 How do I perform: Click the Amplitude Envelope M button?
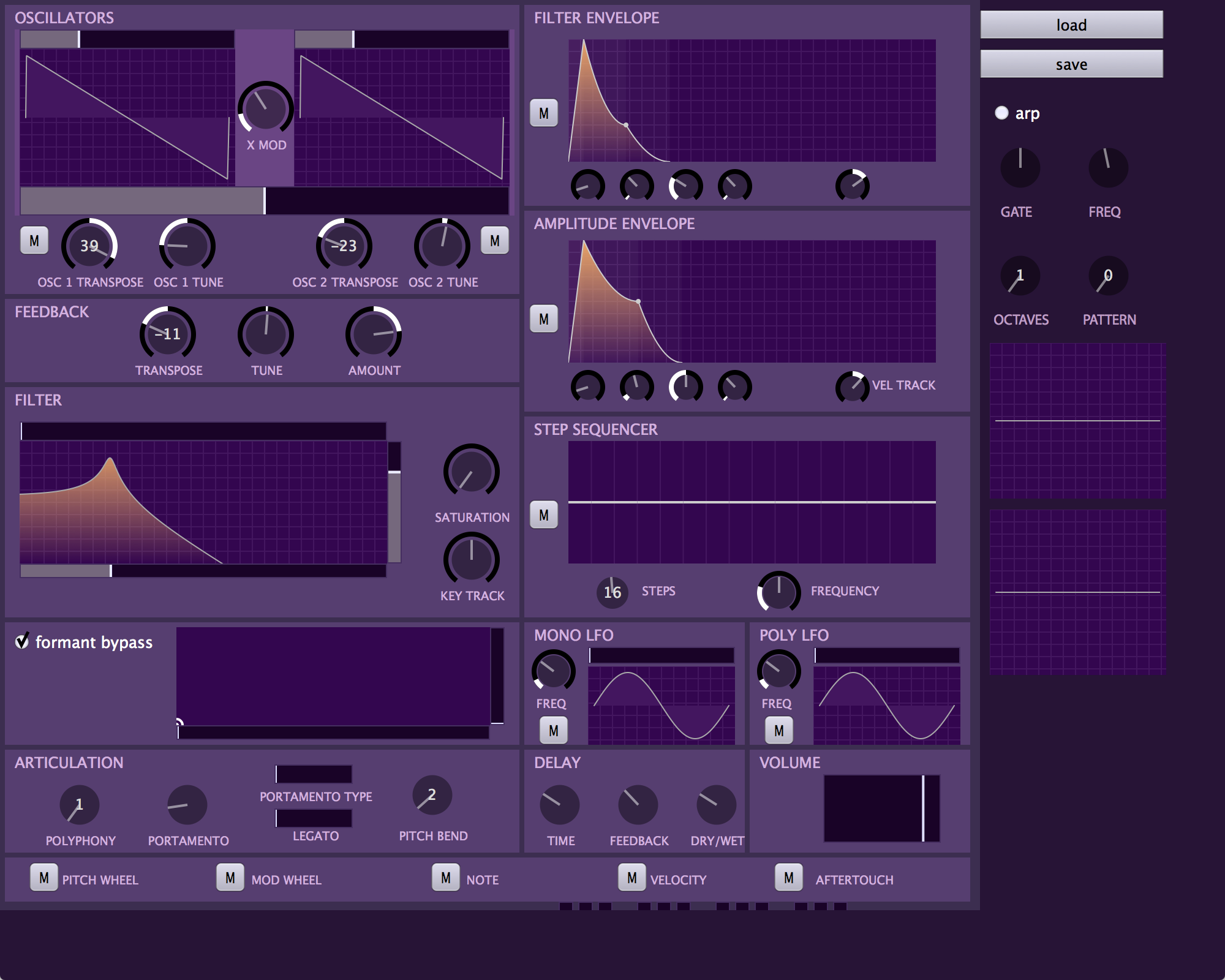tap(543, 318)
